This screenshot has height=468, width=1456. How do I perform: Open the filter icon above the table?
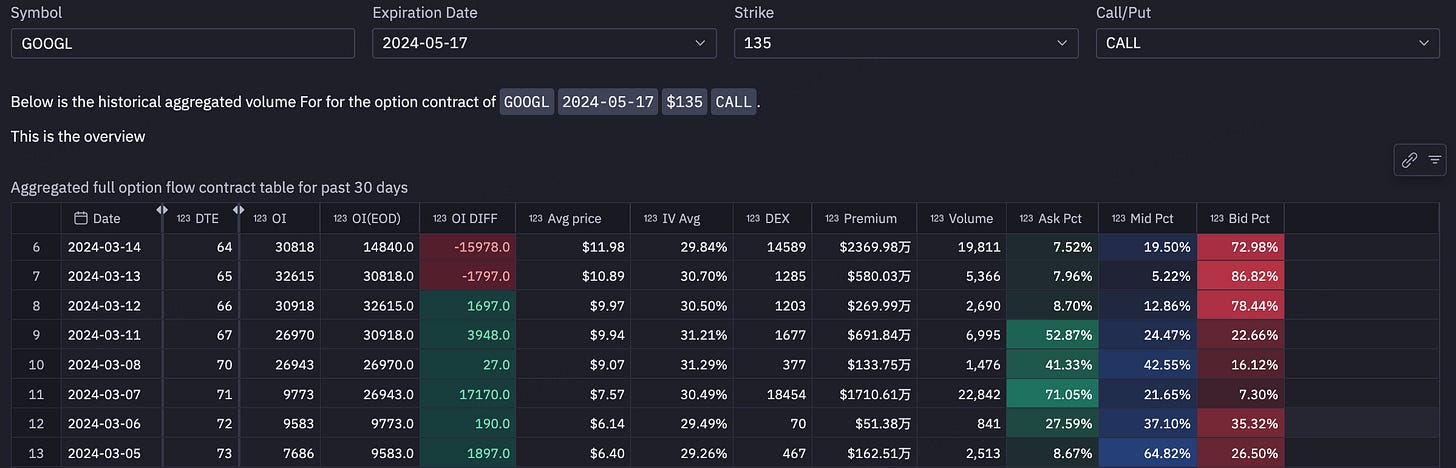1435,160
